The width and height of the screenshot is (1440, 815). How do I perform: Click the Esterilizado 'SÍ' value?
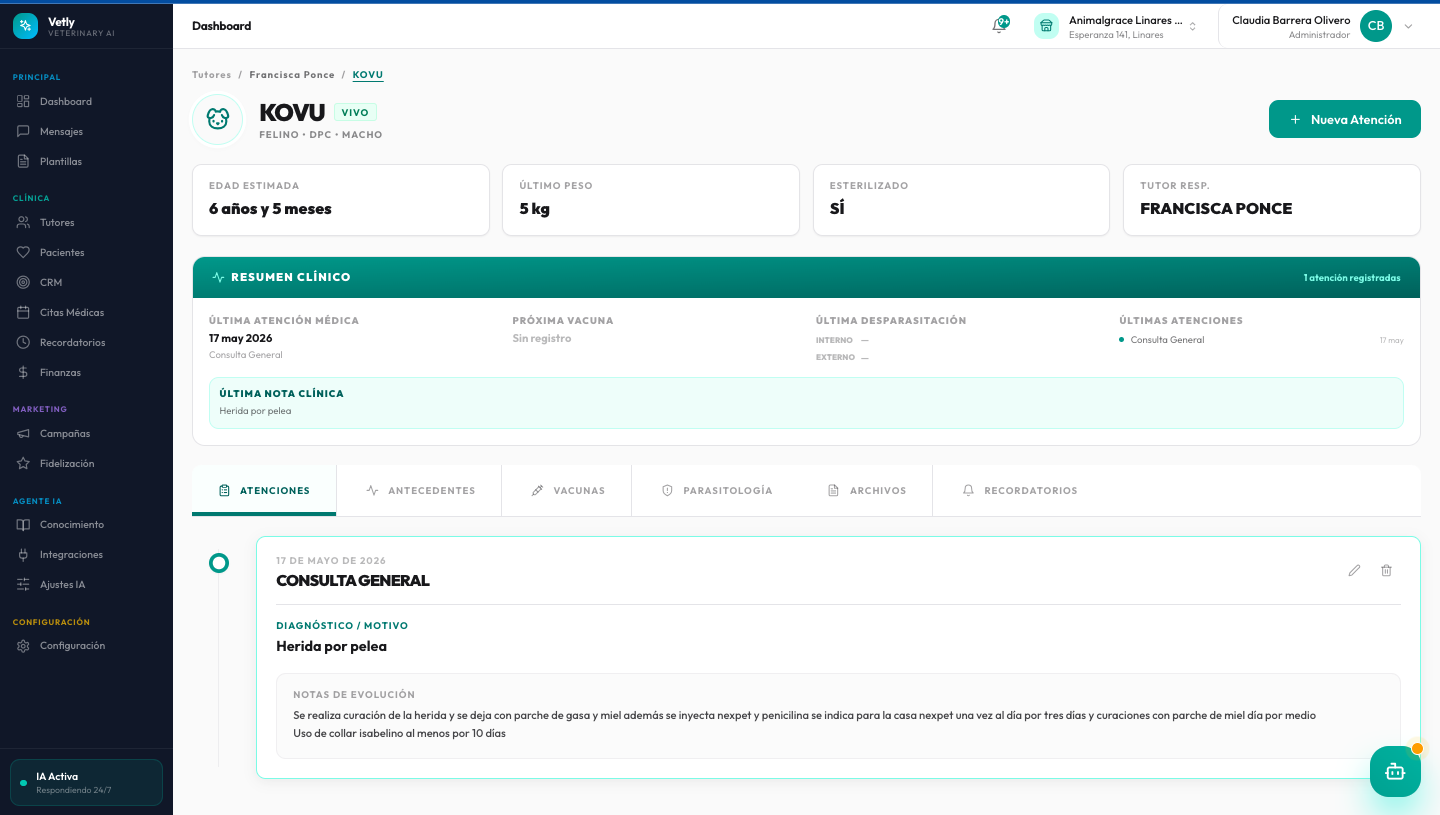point(837,209)
